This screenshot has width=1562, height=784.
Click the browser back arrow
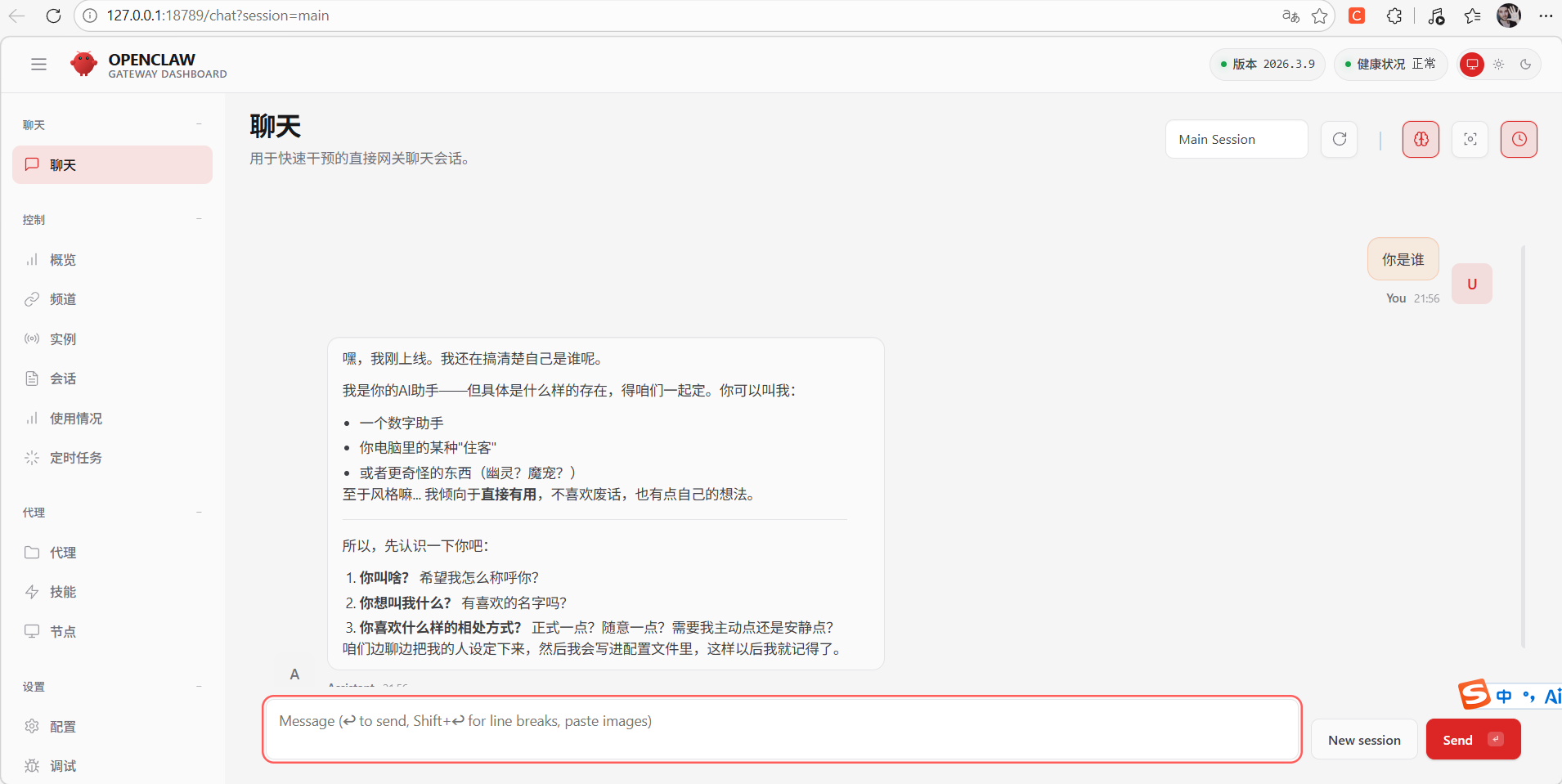tap(17, 16)
